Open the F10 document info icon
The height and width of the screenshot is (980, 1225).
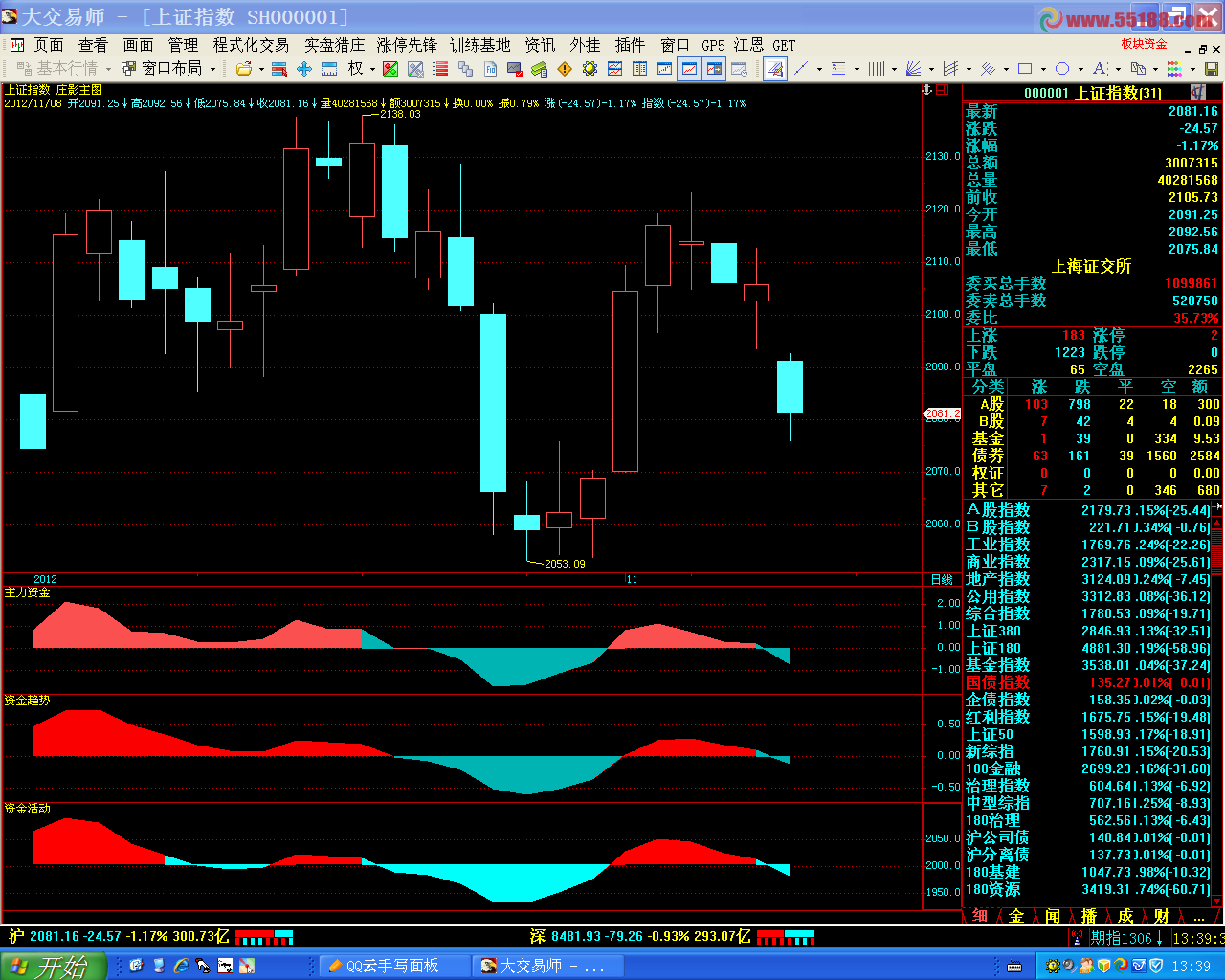pos(490,69)
